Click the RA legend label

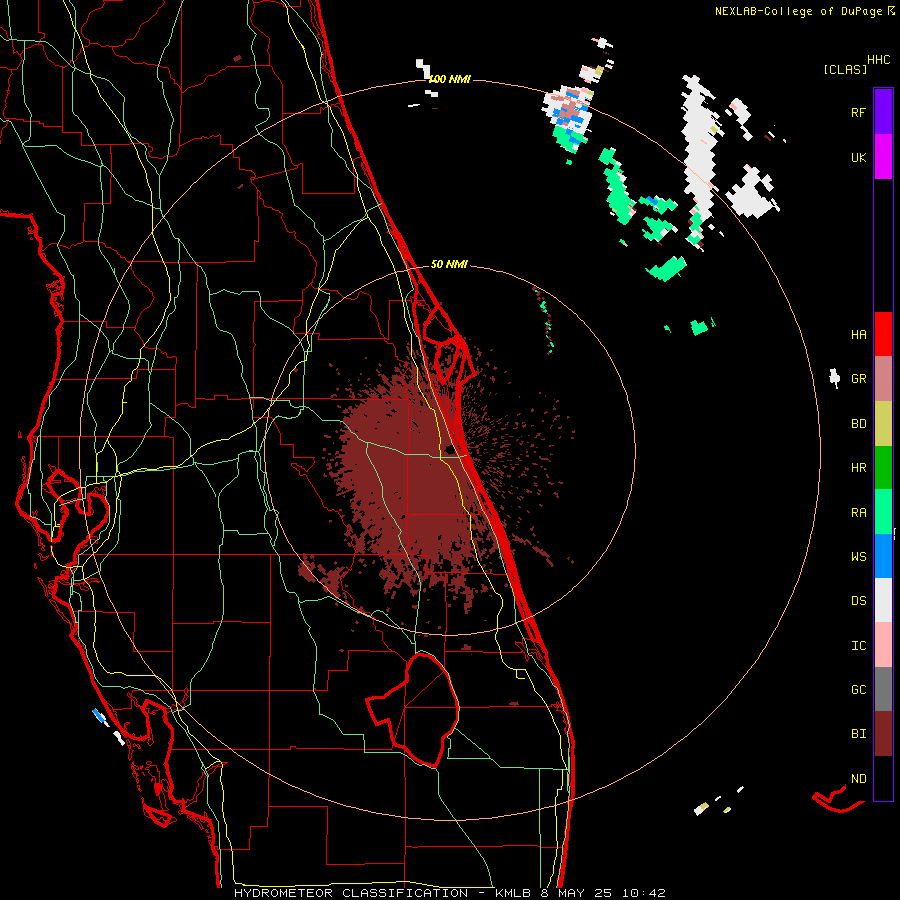point(858,512)
